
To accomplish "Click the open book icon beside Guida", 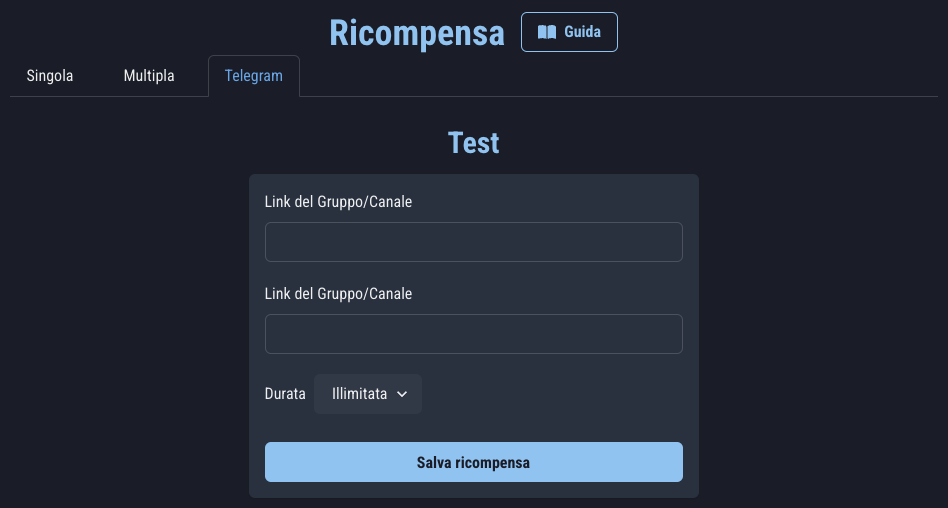I will tap(546, 32).
